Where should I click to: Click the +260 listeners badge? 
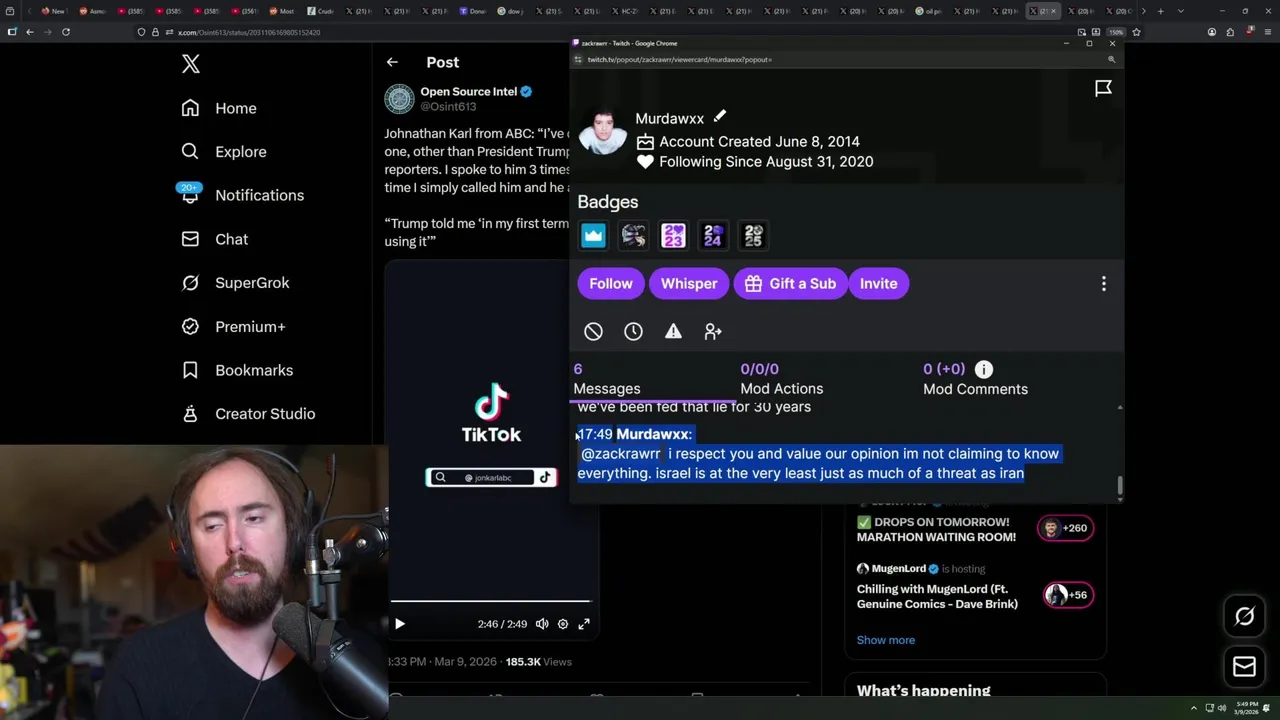click(1066, 528)
